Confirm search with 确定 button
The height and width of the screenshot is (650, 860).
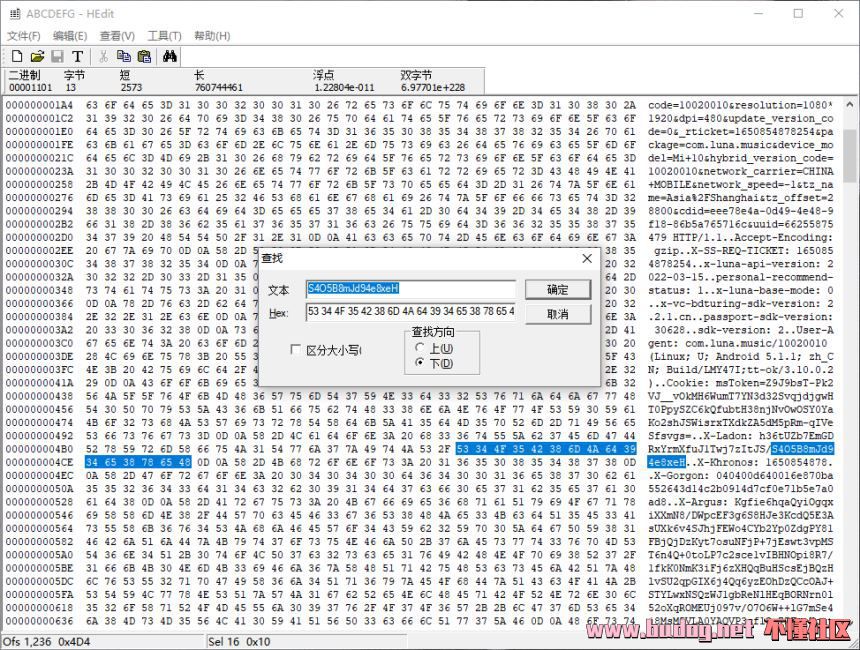click(558, 290)
